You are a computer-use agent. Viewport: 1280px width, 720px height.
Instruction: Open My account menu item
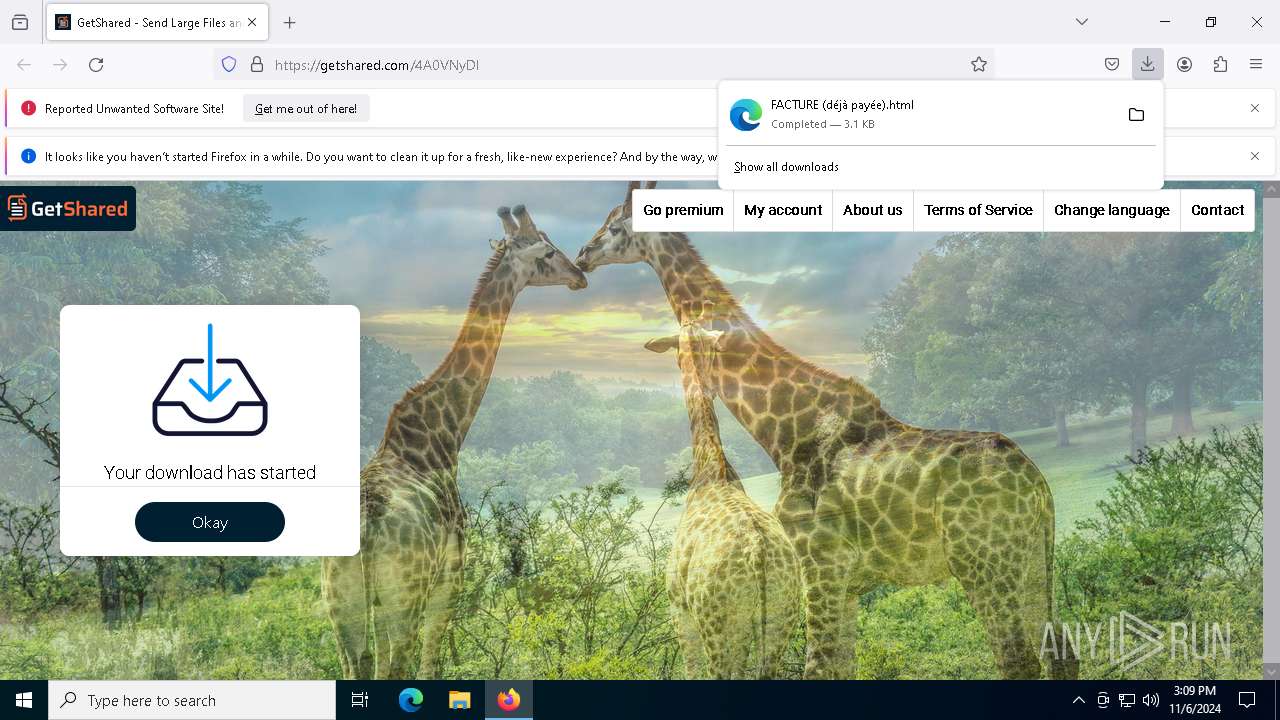pyautogui.click(x=783, y=210)
